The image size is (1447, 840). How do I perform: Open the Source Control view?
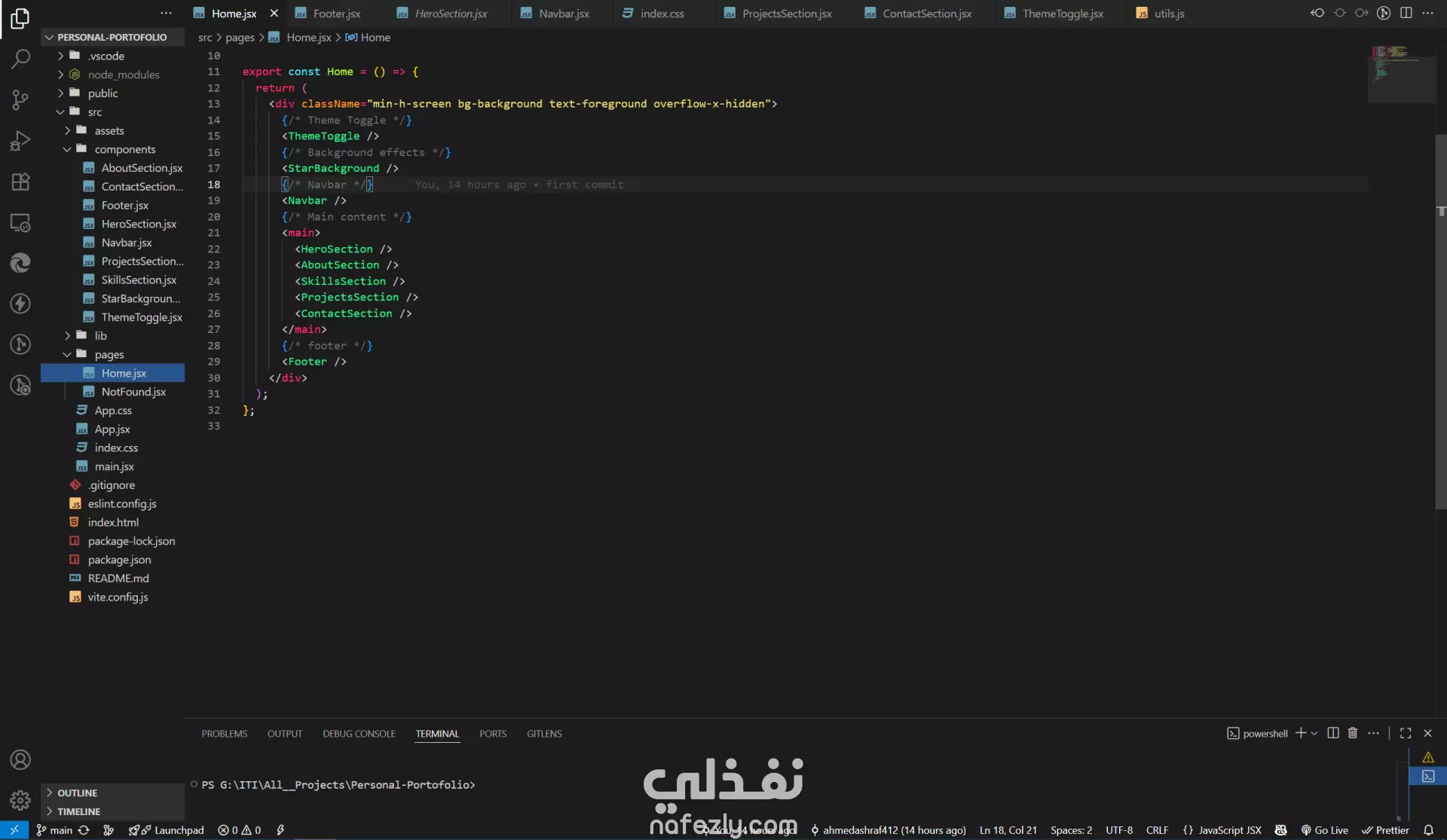[20, 99]
